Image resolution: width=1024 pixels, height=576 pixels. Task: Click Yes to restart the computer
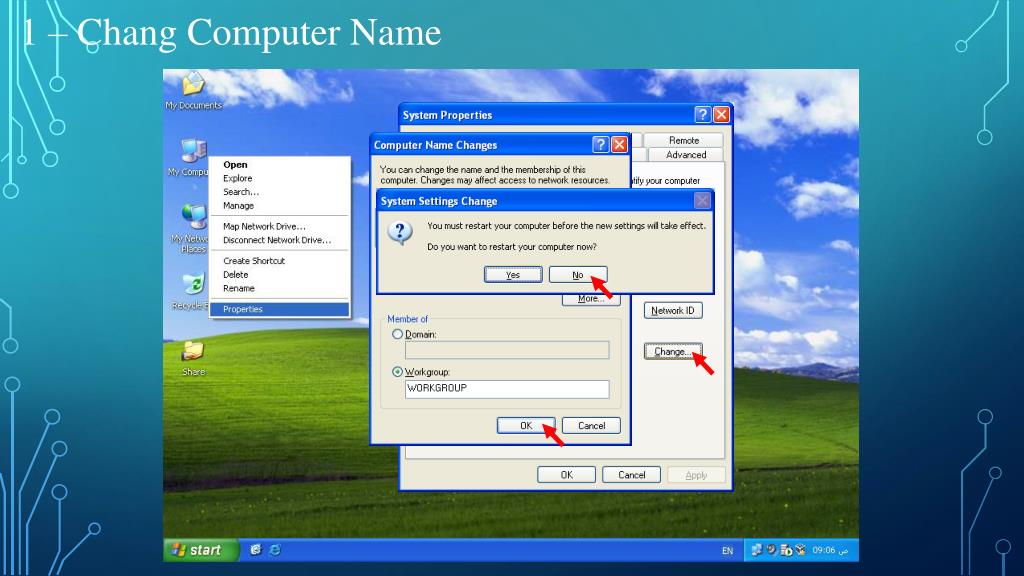click(x=513, y=275)
